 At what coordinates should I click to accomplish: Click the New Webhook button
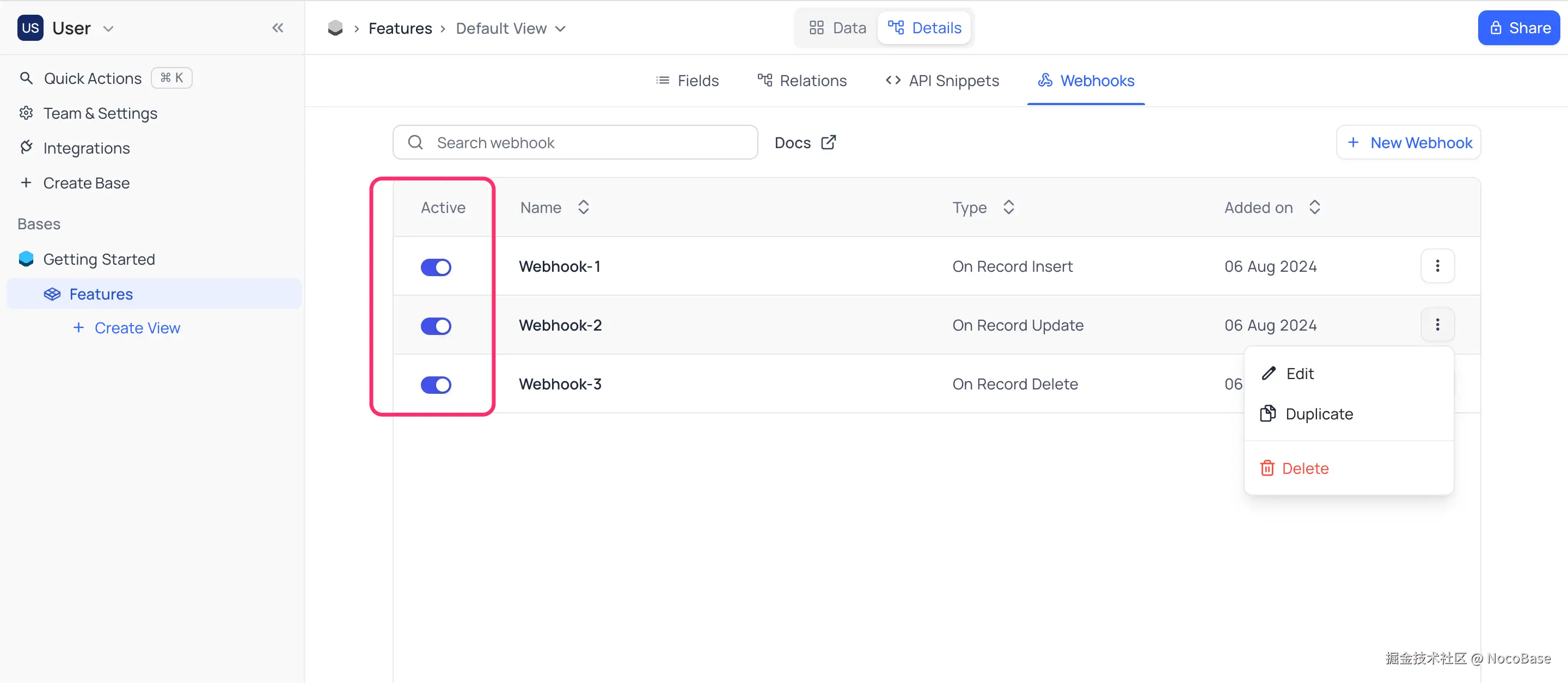pyautogui.click(x=1408, y=143)
